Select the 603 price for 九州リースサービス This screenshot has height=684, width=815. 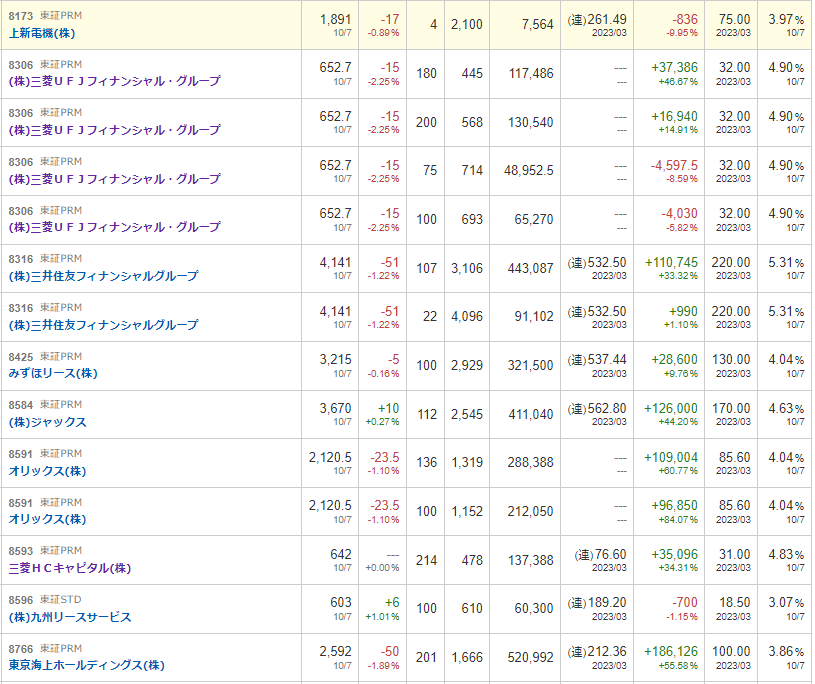[x=341, y=602]
